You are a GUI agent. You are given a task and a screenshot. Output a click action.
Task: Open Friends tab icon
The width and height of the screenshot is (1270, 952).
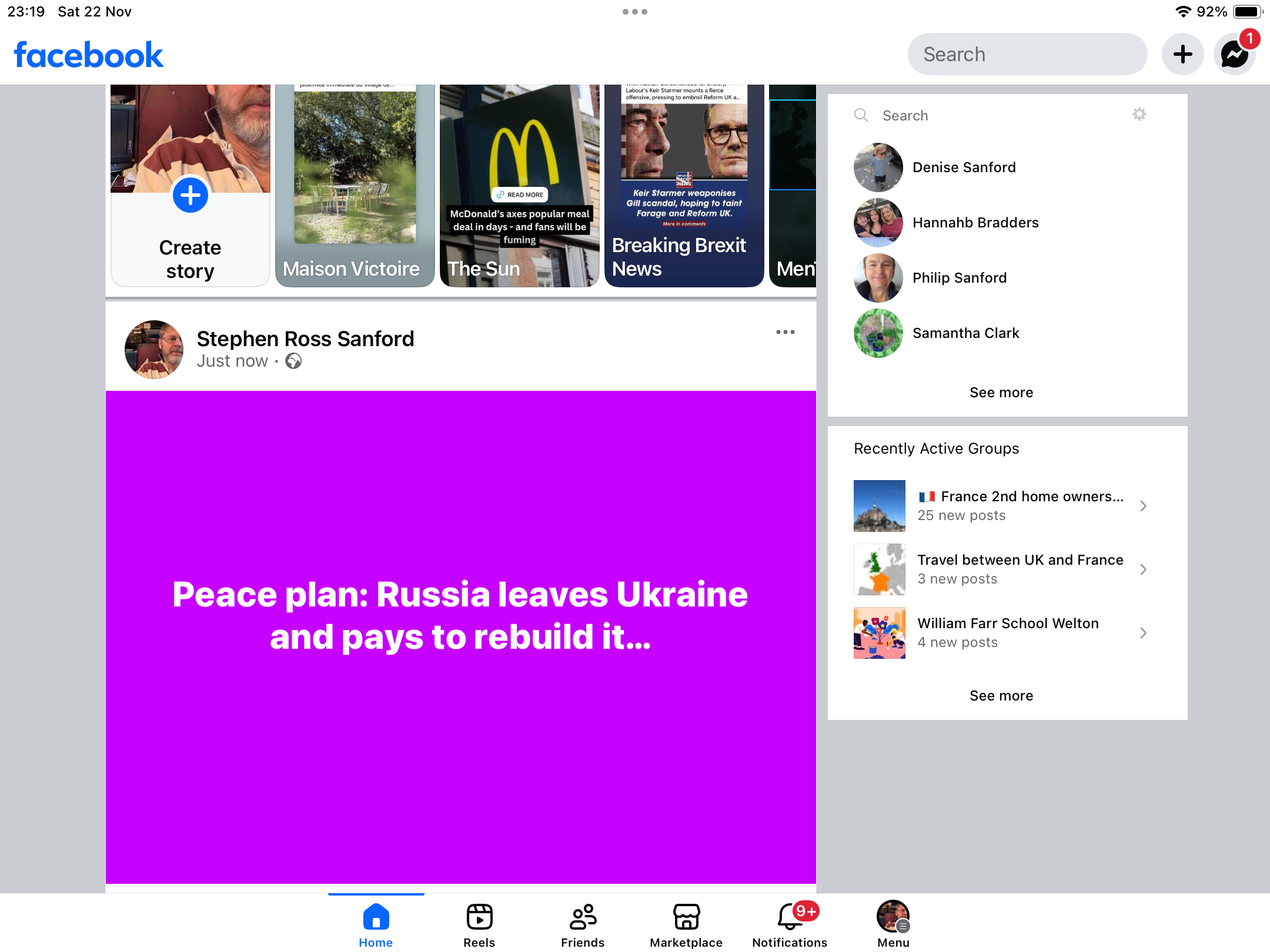(583, 917)
